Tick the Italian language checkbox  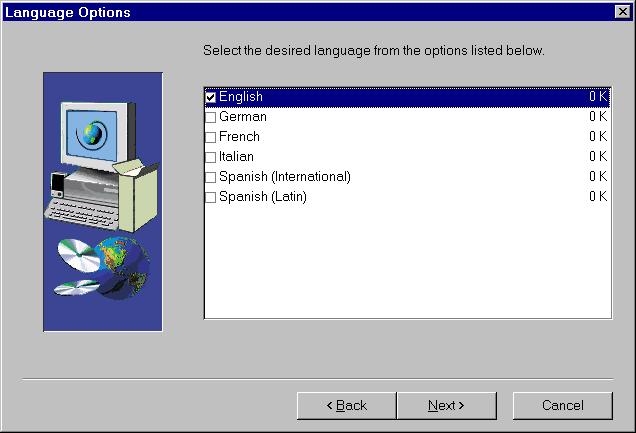[211, 157]
